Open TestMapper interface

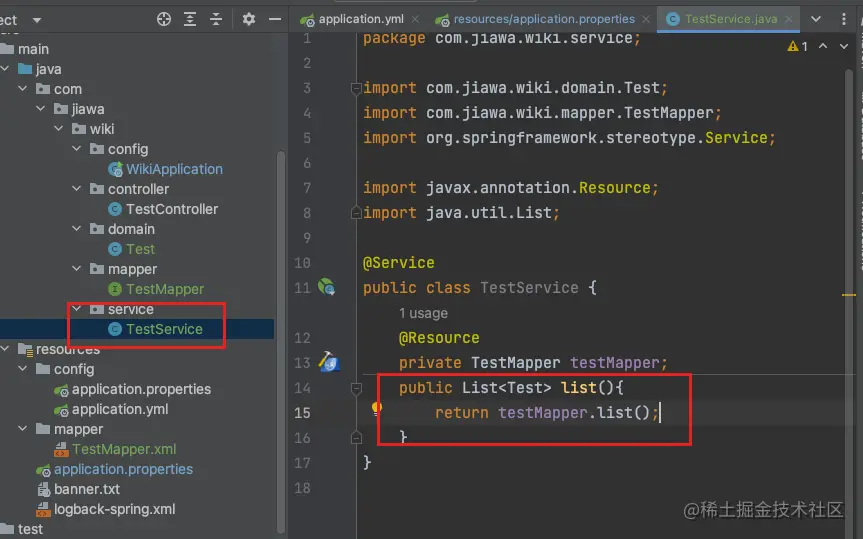click(165, 289)
